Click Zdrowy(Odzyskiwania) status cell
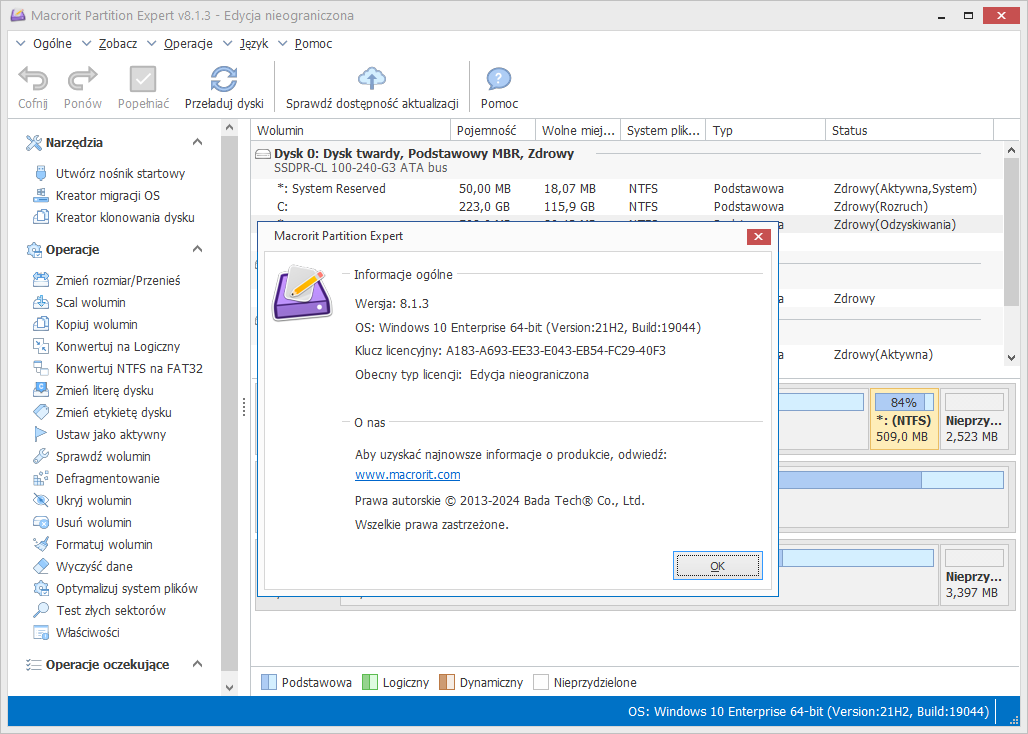Screen dimensions: 1028x734 click(x=894, y=225)
